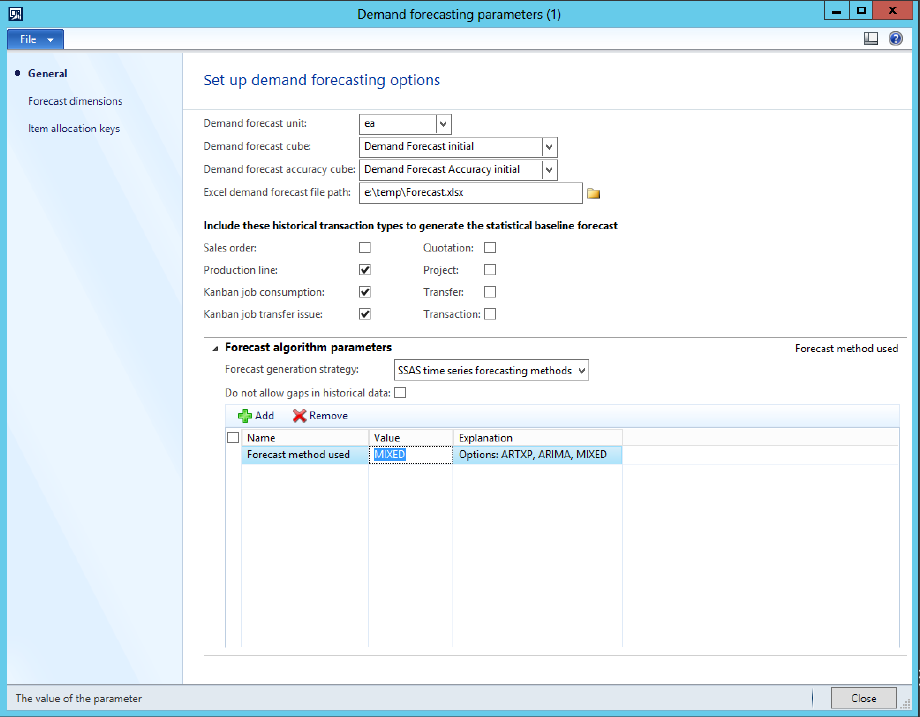Enable the Sales order checkbox
Viewport: 920px width, 717px height.
click(365, 248)
